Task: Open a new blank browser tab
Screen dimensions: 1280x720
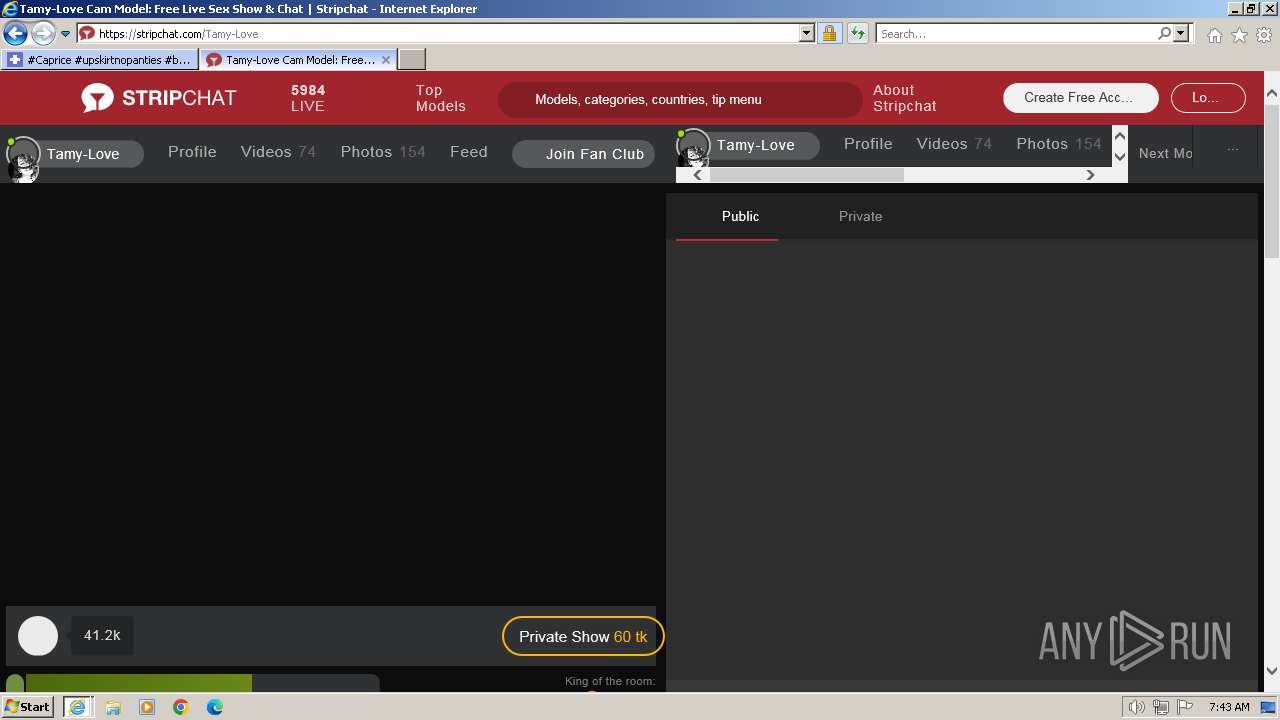Action: point(412,59)
